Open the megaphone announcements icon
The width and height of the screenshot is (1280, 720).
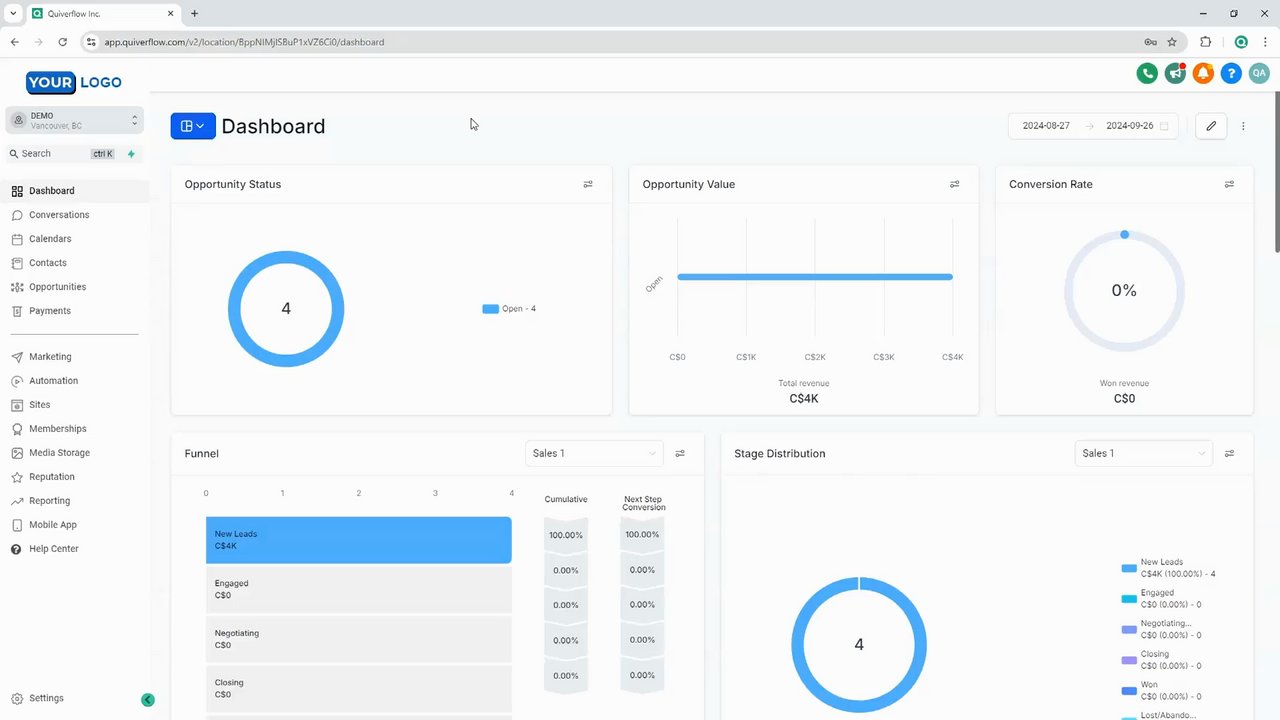pos(1175,73)
